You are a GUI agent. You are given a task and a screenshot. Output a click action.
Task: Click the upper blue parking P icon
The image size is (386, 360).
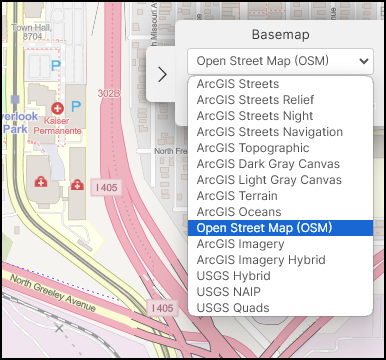point(56,65)
